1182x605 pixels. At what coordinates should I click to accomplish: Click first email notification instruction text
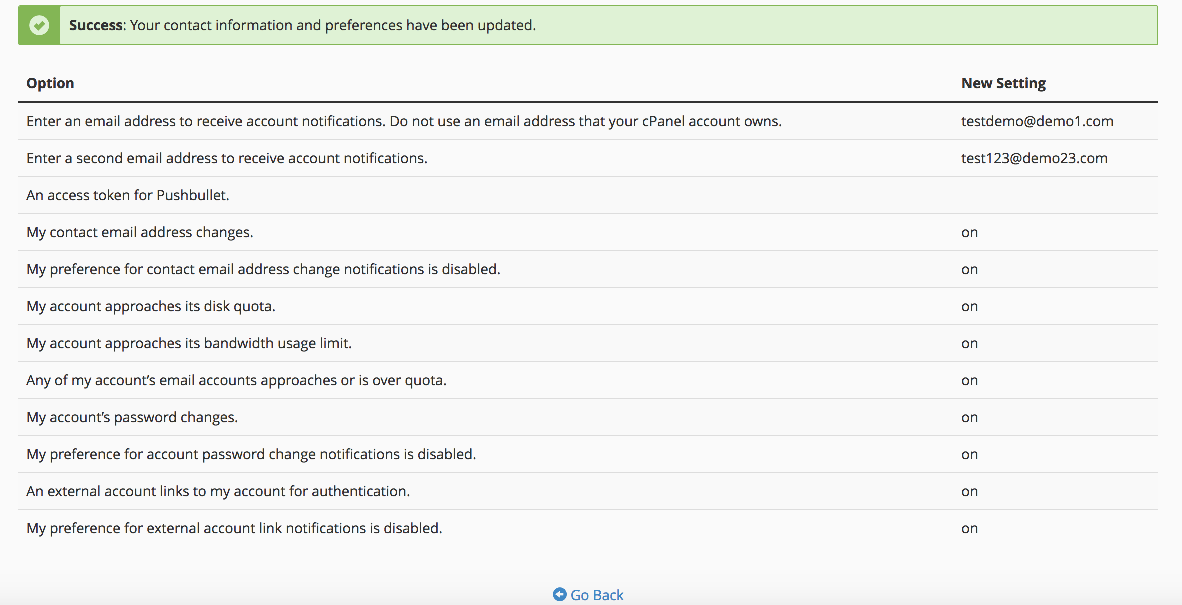pyautogui.click(x=403, y=121)
